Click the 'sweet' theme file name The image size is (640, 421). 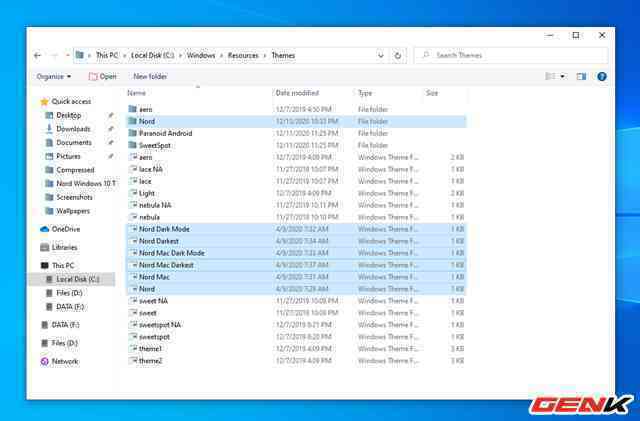tap(148, 313)
